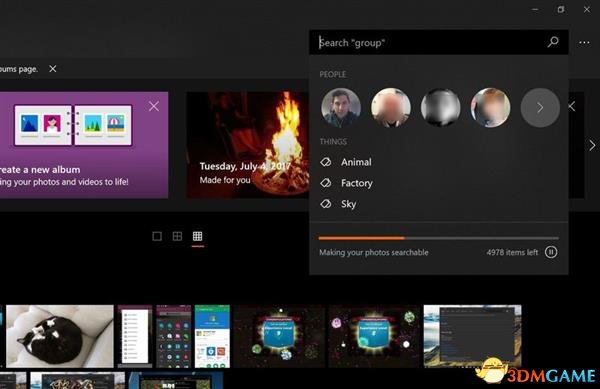Advance the album carousel with right arrow
The width and height of the screenshot is (600, 389).
point(592,145)
